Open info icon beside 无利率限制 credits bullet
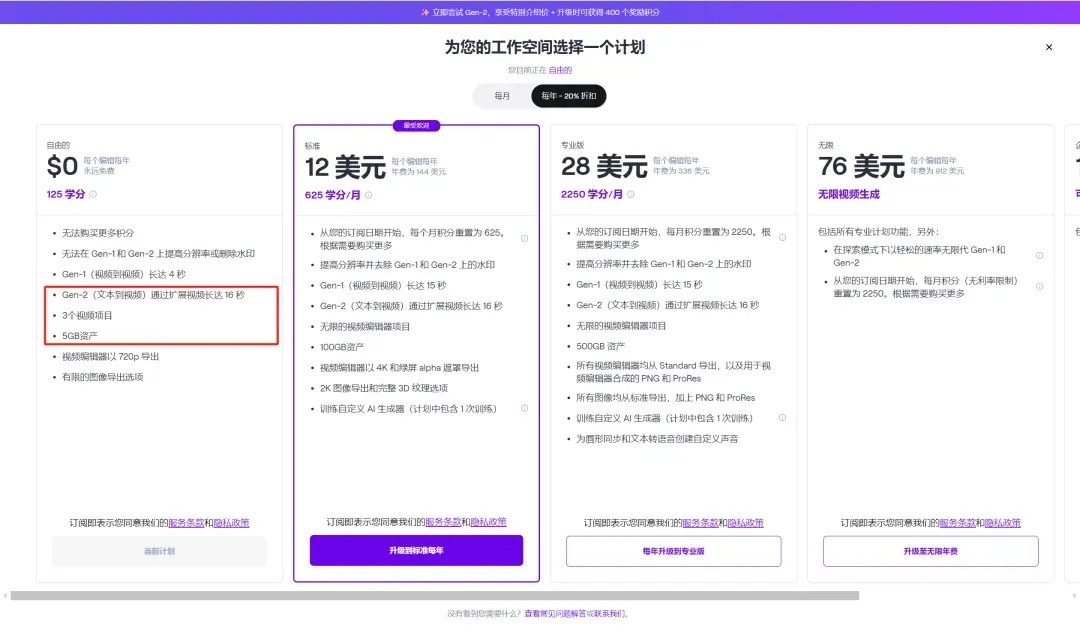Image resolution: width=1080 pixels, height=634 pixels. 1039,286
